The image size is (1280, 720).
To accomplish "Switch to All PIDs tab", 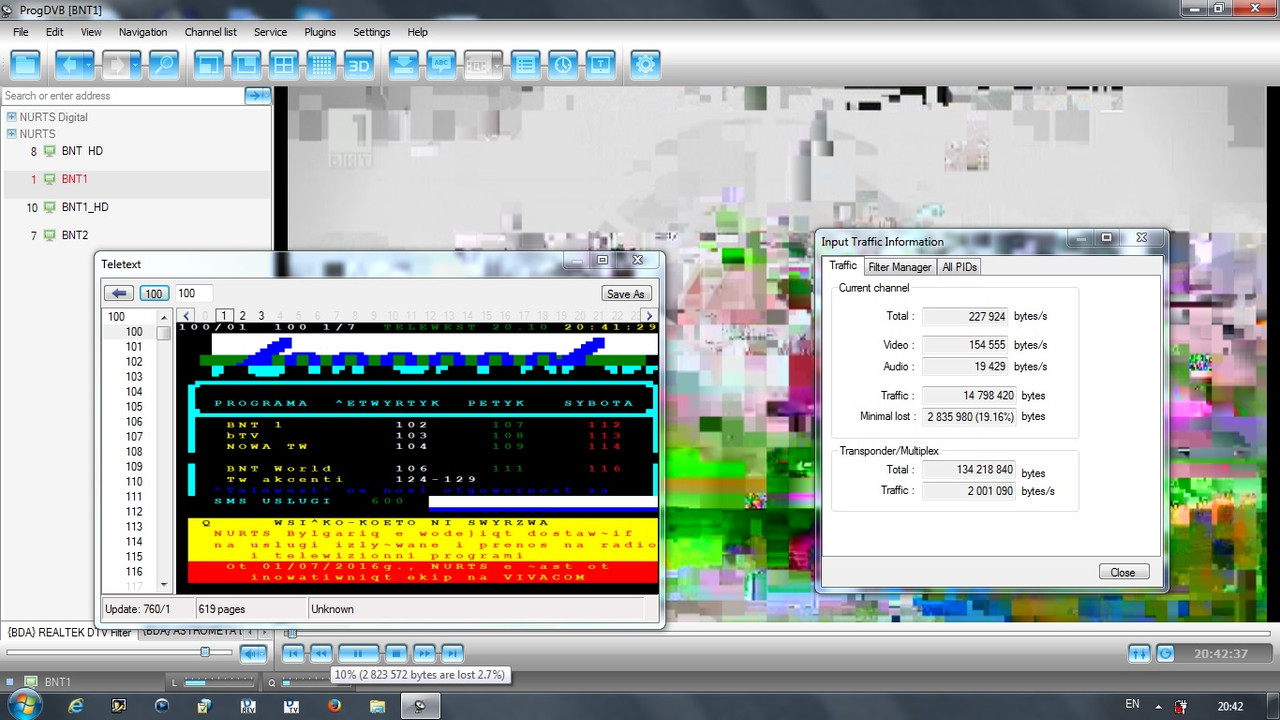I will pos(959,267).
